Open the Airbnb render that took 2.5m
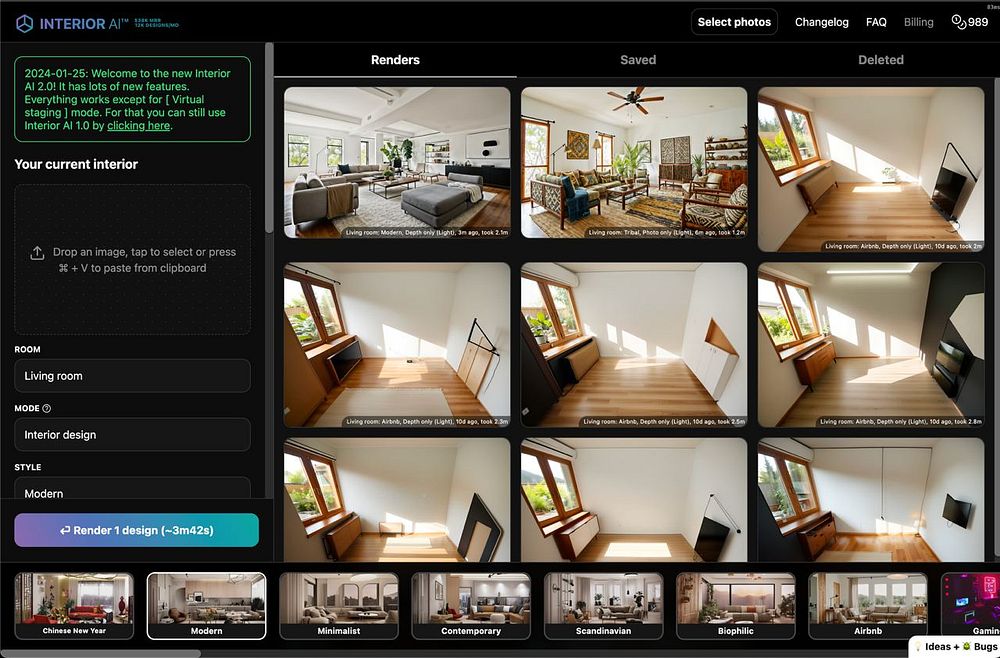This screenshot has height=658, width=1000. [634, 345]
